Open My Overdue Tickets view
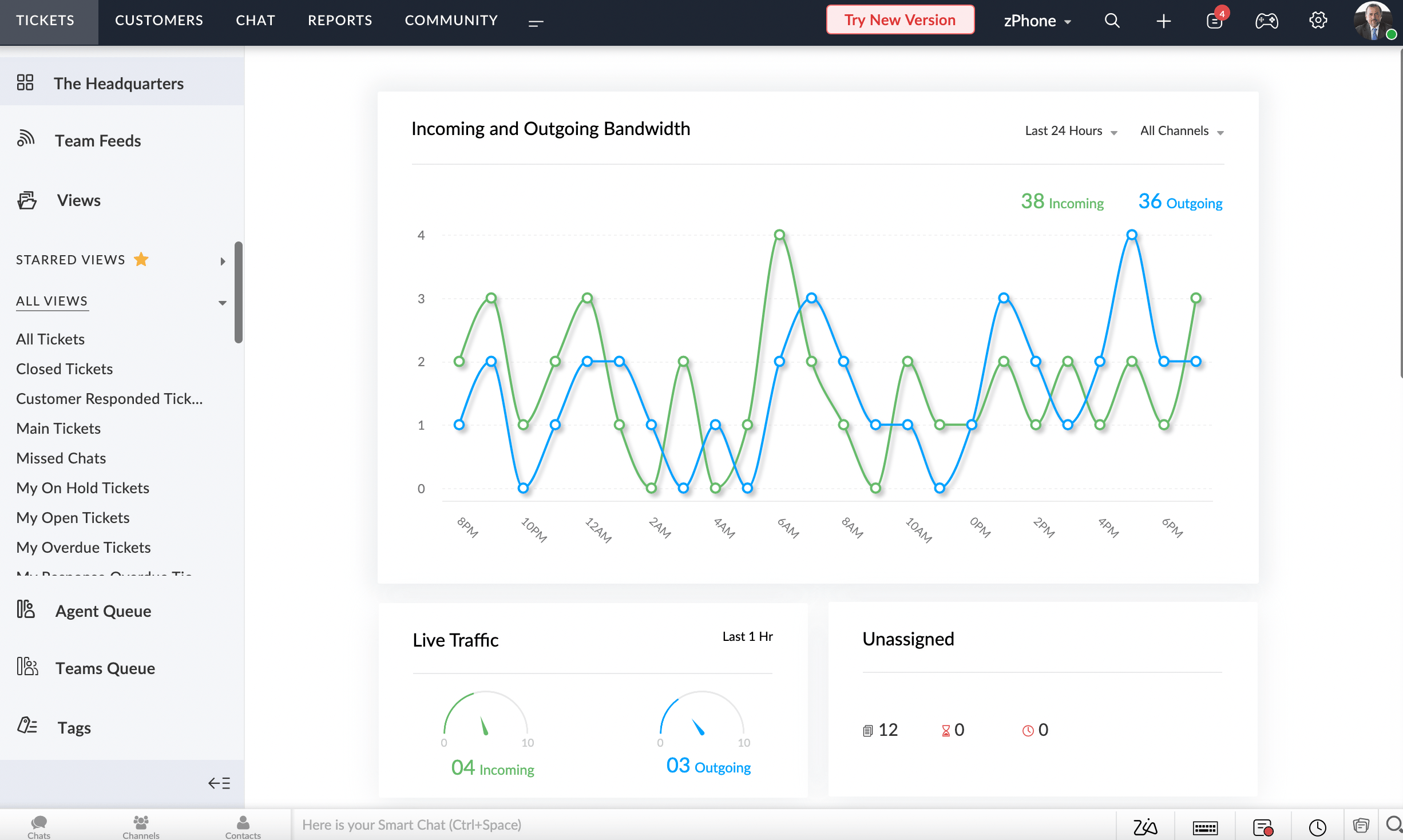This screenshot has height=840, width=1403. (83, 547)
